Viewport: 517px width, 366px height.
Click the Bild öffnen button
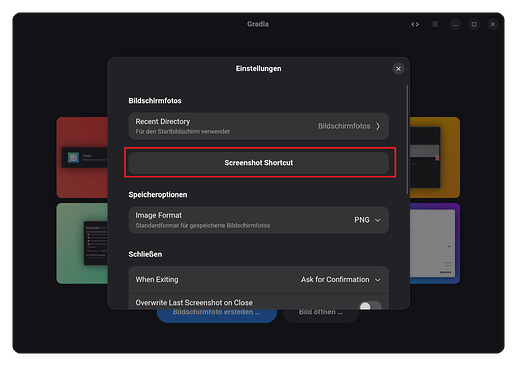pyautogui.click(x=321, y=316)
